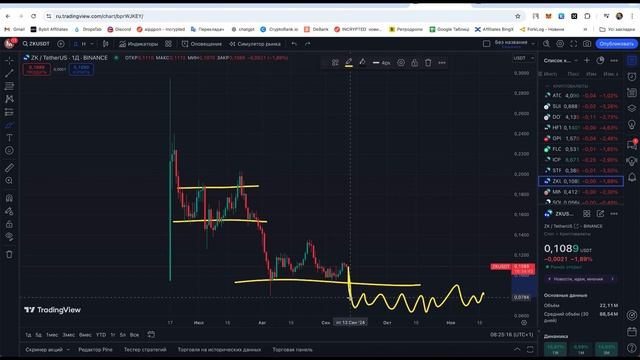Open Оповещение alert creation
This screenshot has width=640, height=360.
pyautogui.click(x=202, y=44)
